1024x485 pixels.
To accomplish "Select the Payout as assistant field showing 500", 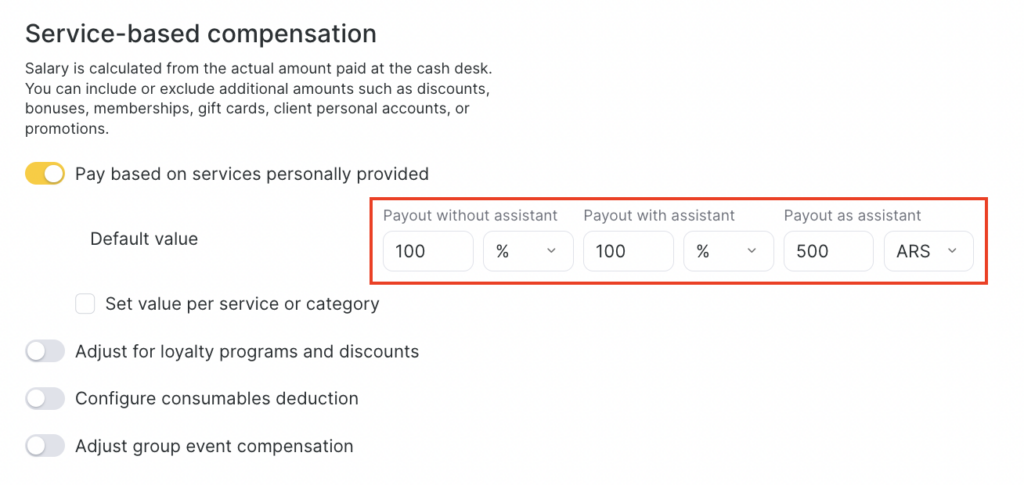I will (828, 252).
